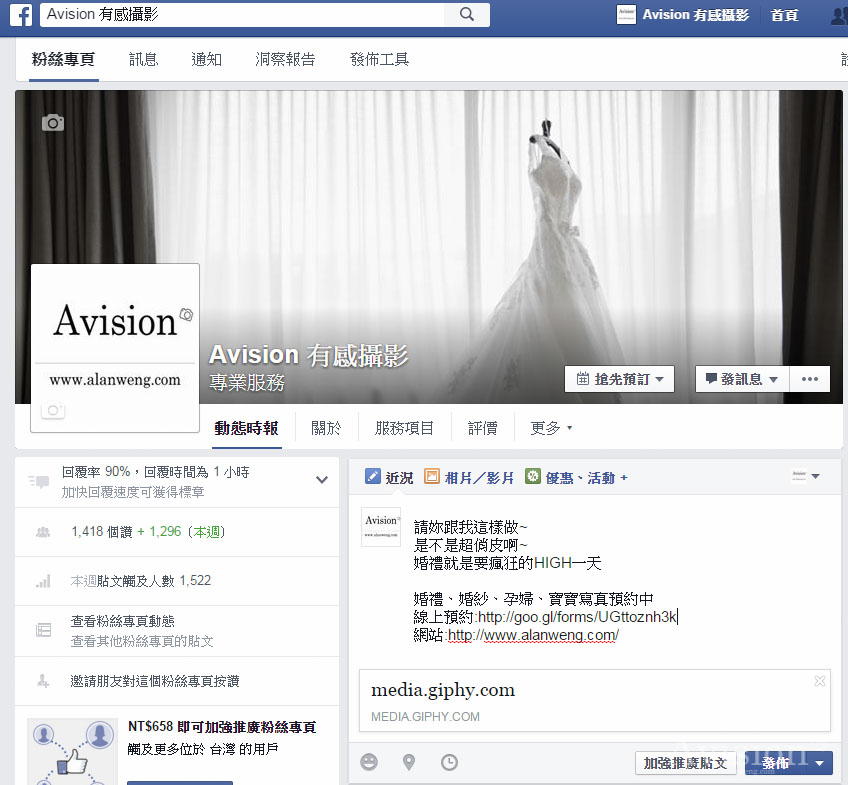This screenshot has width=848, height=785.
Task: Click the 加強推廣貼文 button
Action: (685, 763)
